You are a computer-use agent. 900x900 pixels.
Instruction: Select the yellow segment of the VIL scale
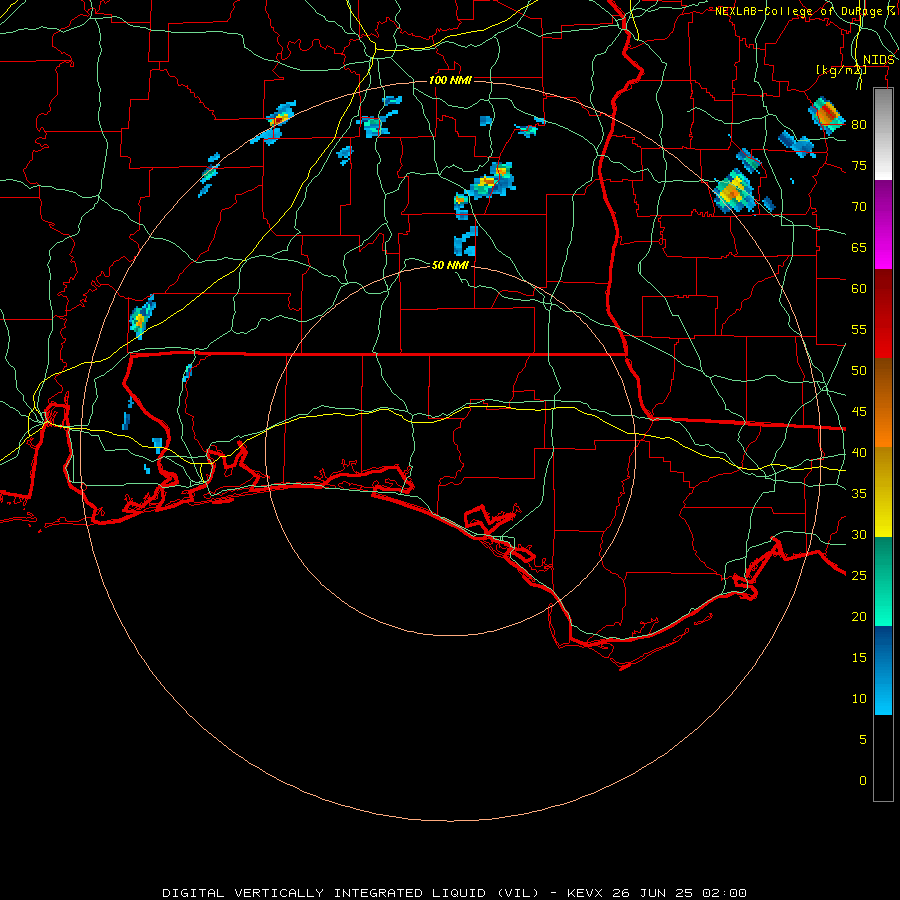pos(883,492)
